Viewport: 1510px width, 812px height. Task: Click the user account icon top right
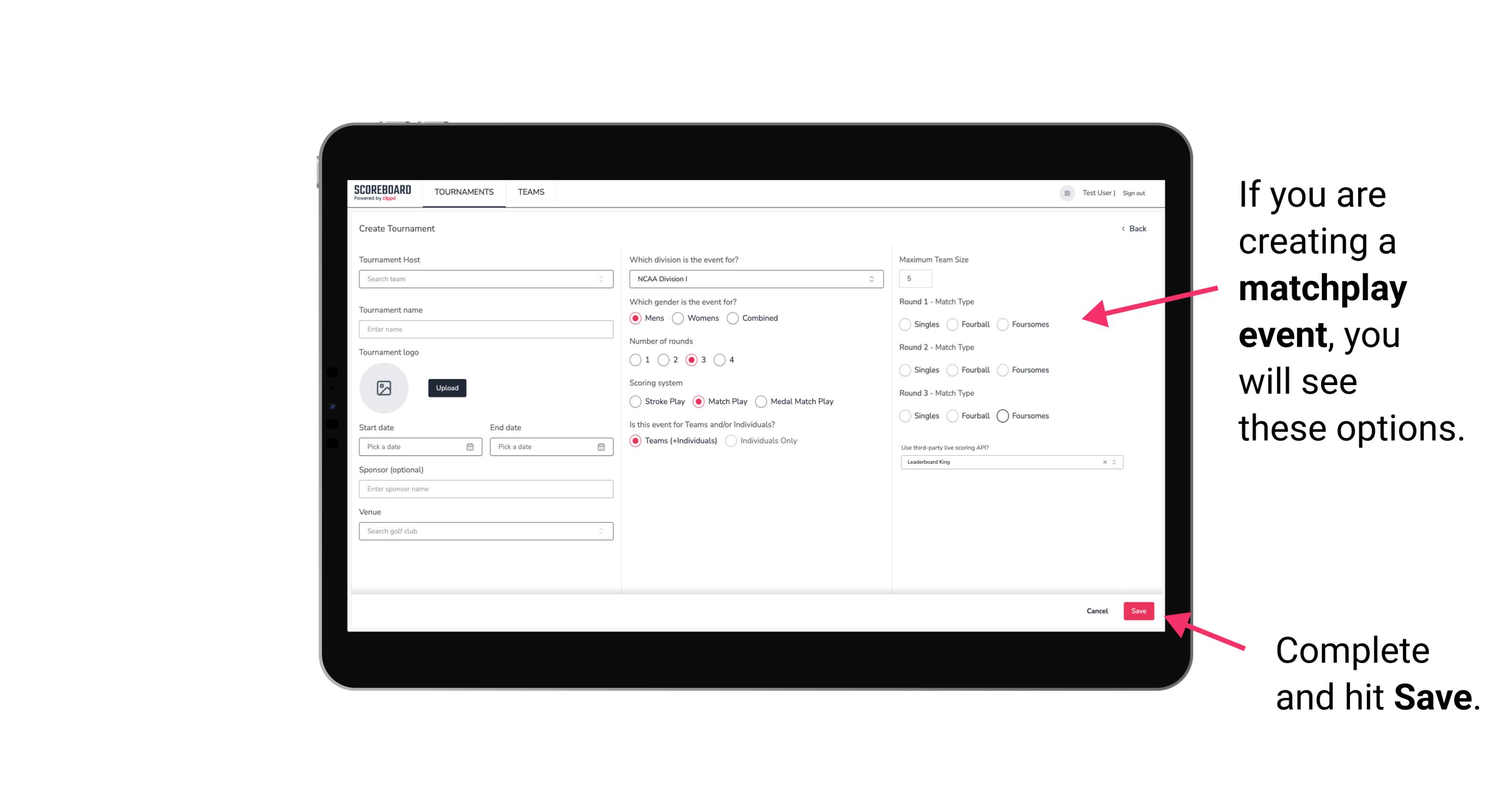point(1065,193)
